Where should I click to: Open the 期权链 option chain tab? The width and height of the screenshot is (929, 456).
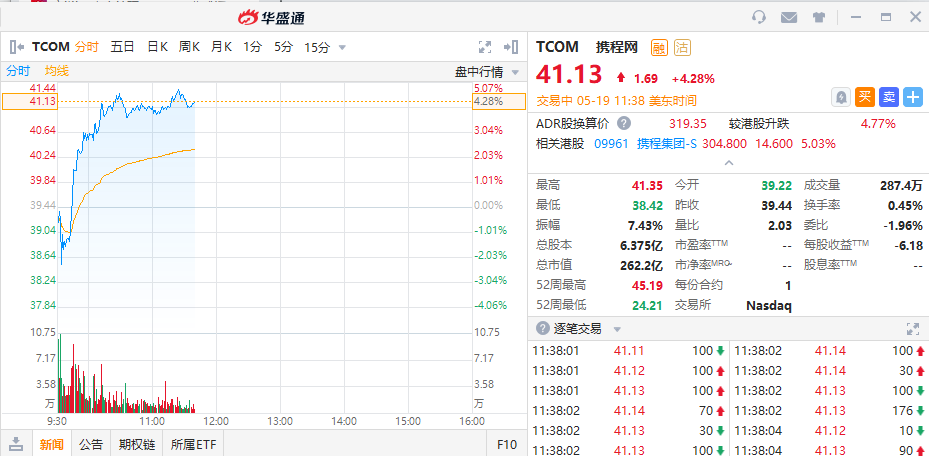pyautogui.click(x=135, y=444)
